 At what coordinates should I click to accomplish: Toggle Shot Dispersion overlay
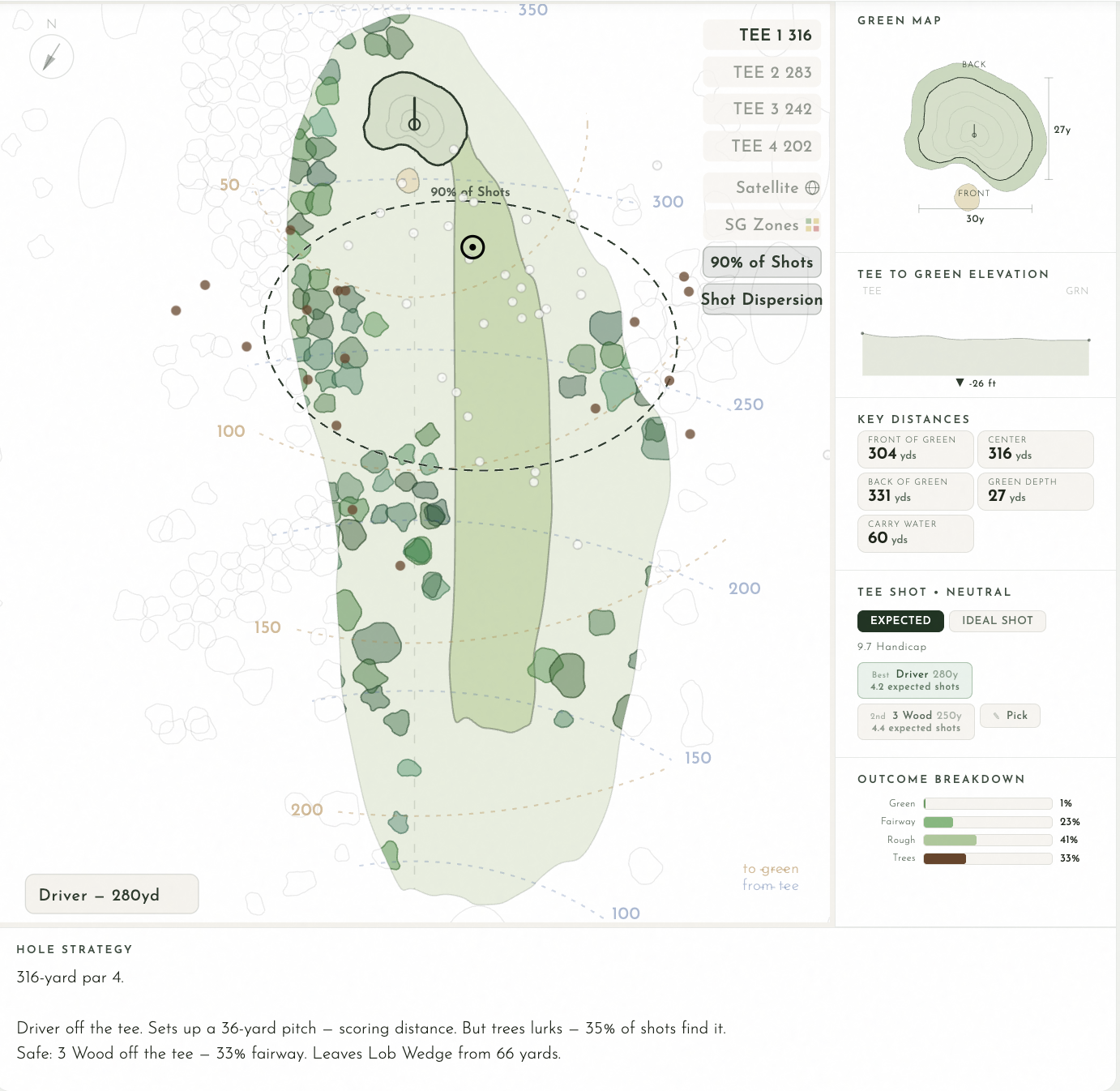(761, 300)
